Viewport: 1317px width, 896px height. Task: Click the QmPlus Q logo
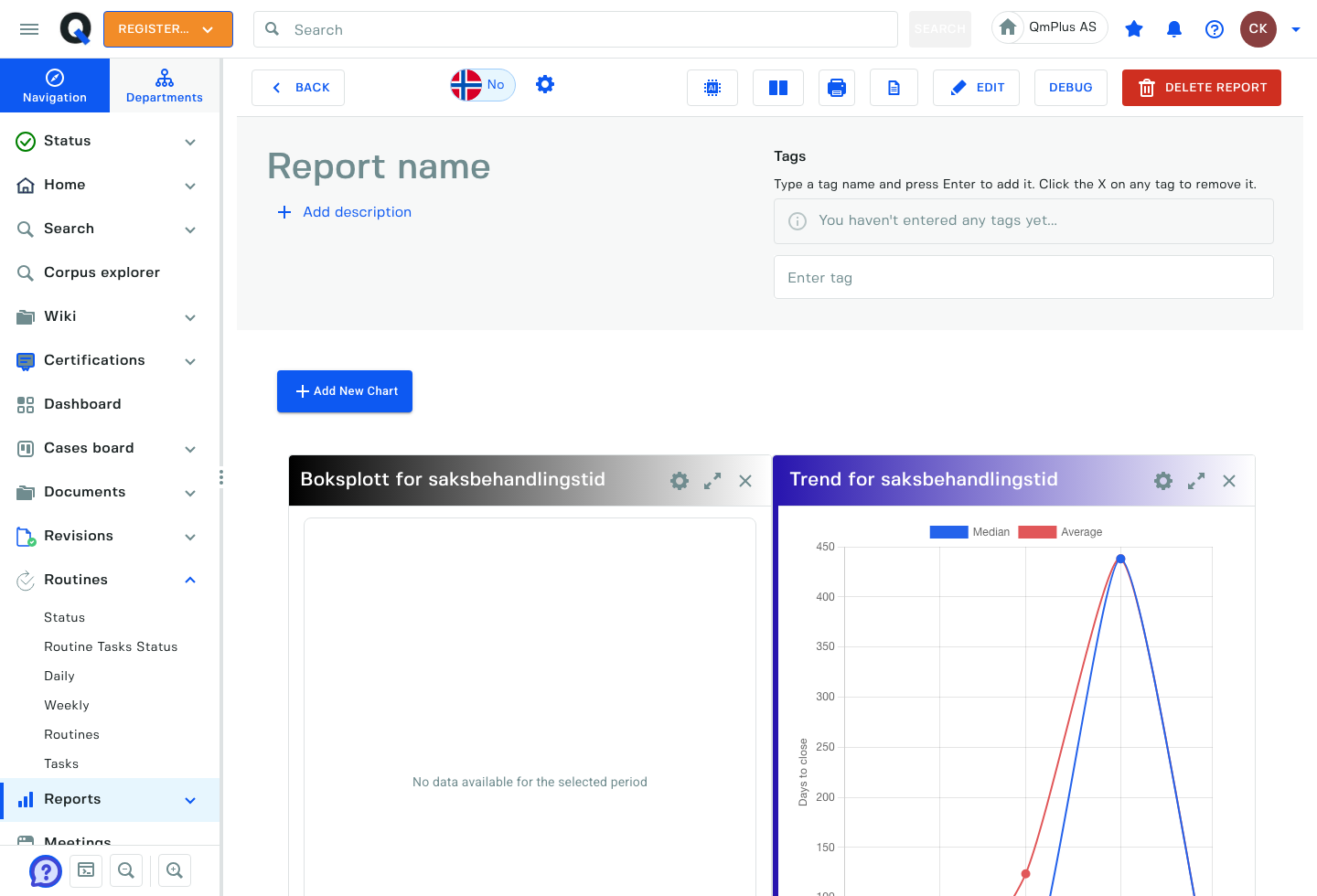[x=76, y=29]
